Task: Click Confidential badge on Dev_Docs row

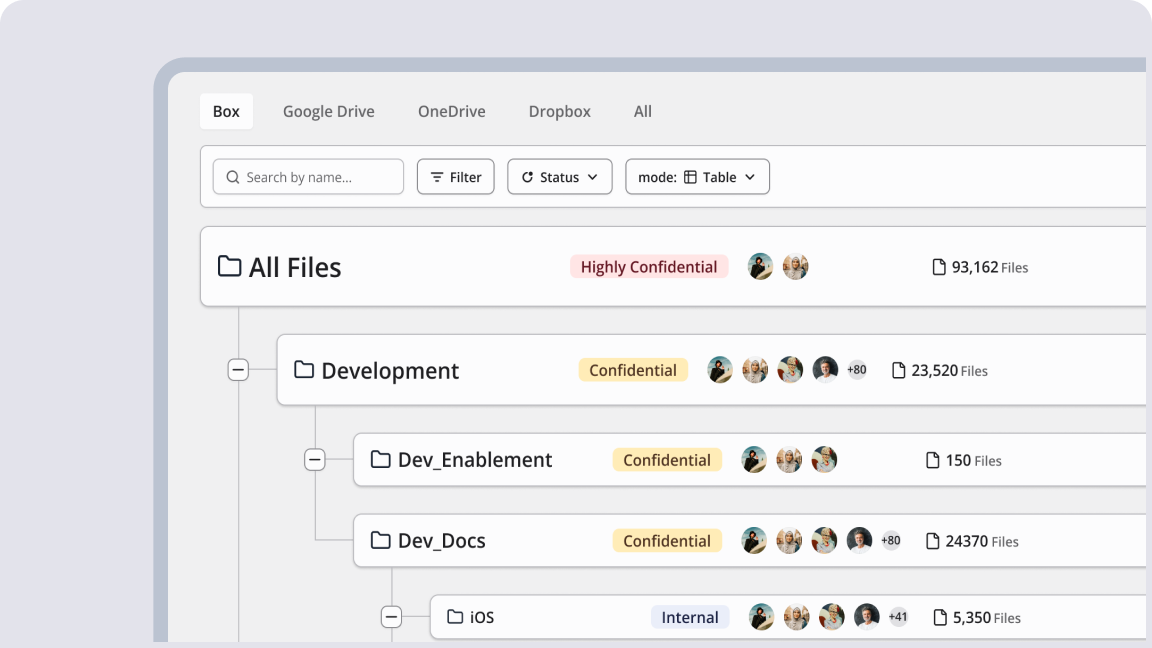Action: point(667,541)
